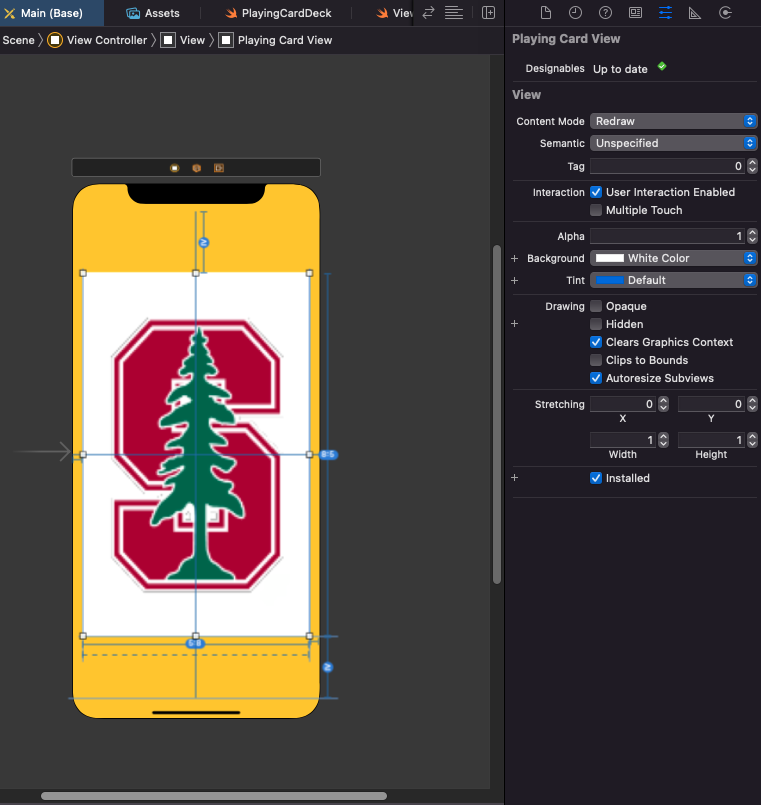This screenshot has width=761, height=805.
Task: Open the Connections inspector
Action: [725, 13]
